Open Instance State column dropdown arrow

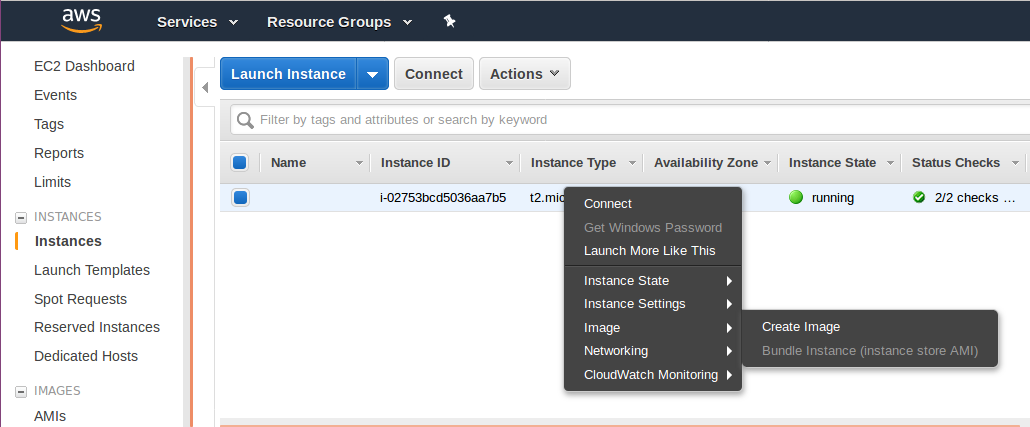tap(890, 163)
